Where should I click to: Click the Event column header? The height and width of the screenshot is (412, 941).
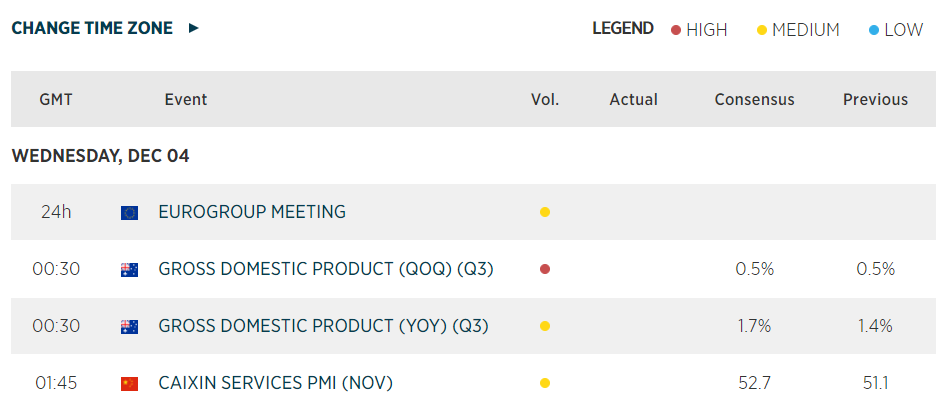[186, 99]
